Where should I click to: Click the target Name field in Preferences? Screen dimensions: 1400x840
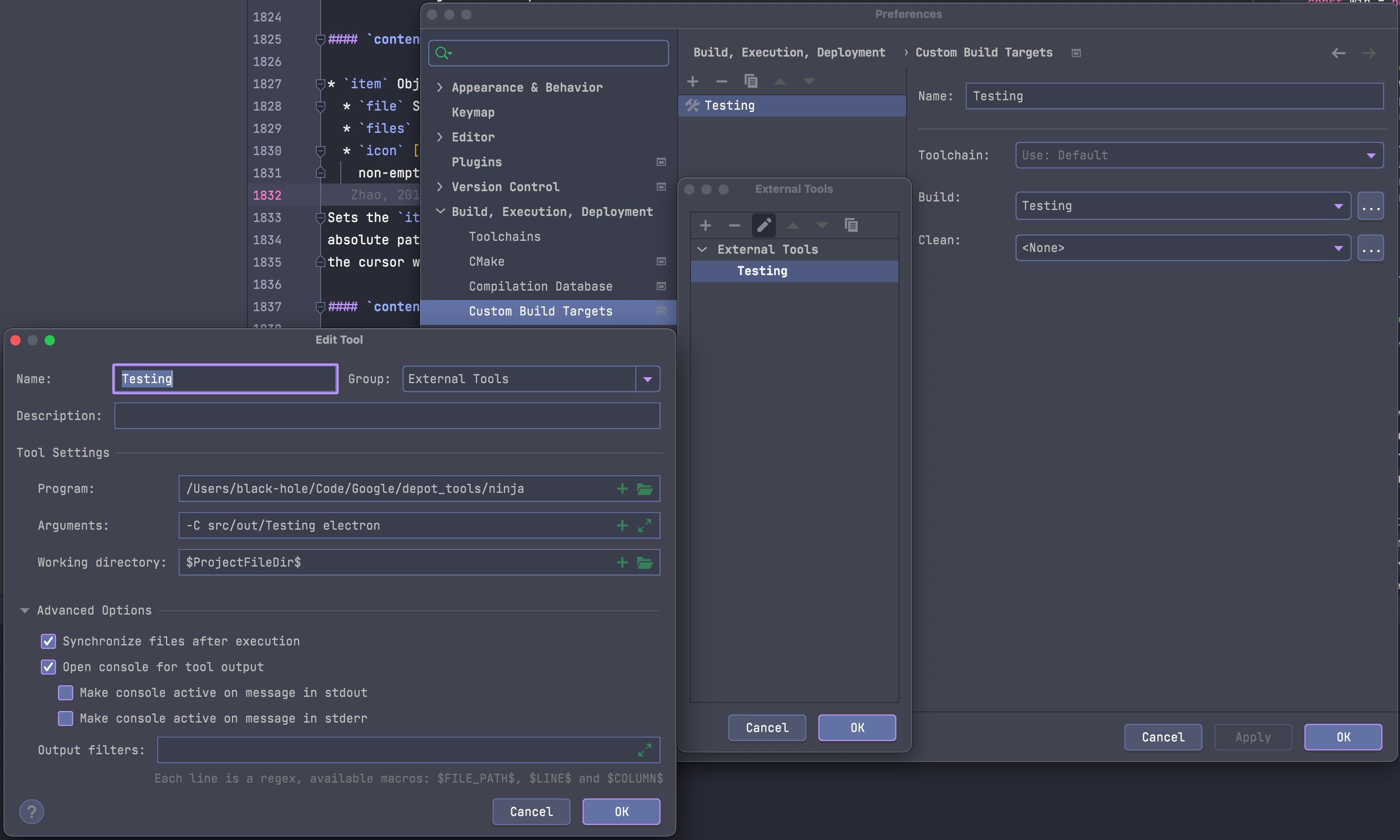coord(1175,96)
